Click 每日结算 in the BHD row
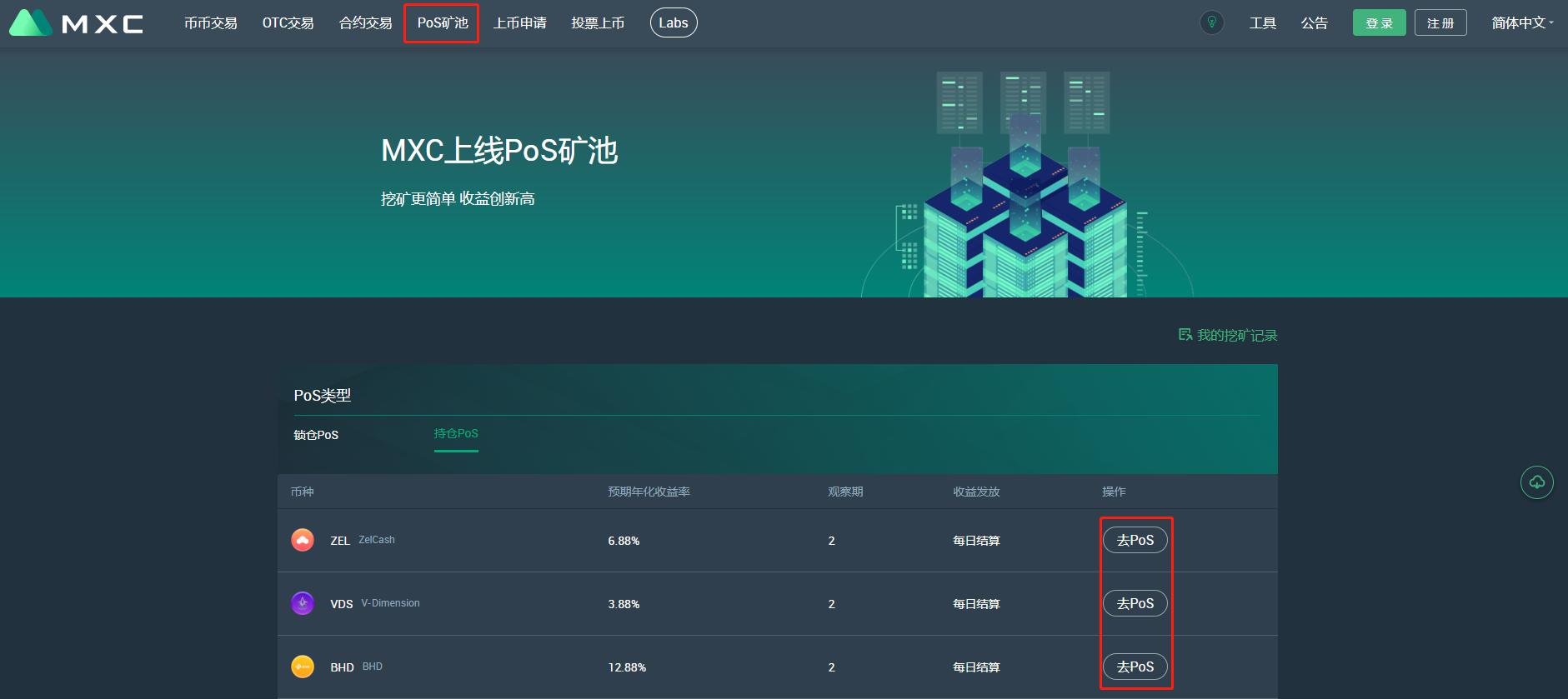 click(976, 667)
